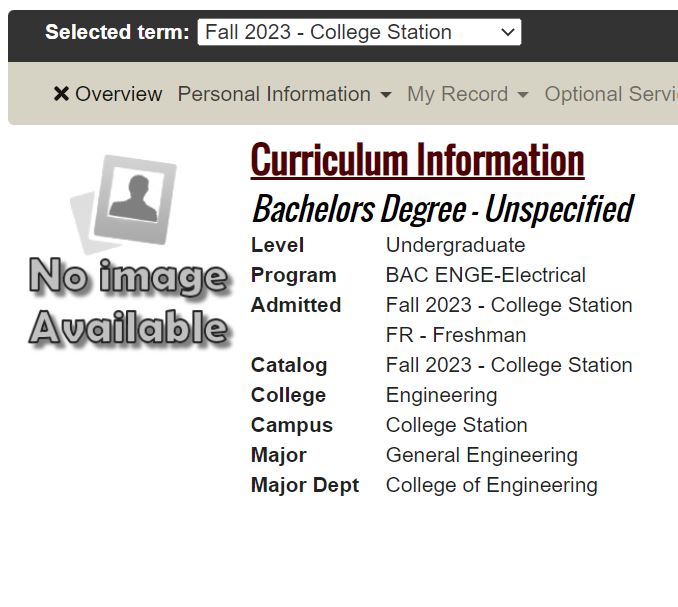Click the College of Engineering department value
This screenshot has width=678, height=607.
coord(491,485)
